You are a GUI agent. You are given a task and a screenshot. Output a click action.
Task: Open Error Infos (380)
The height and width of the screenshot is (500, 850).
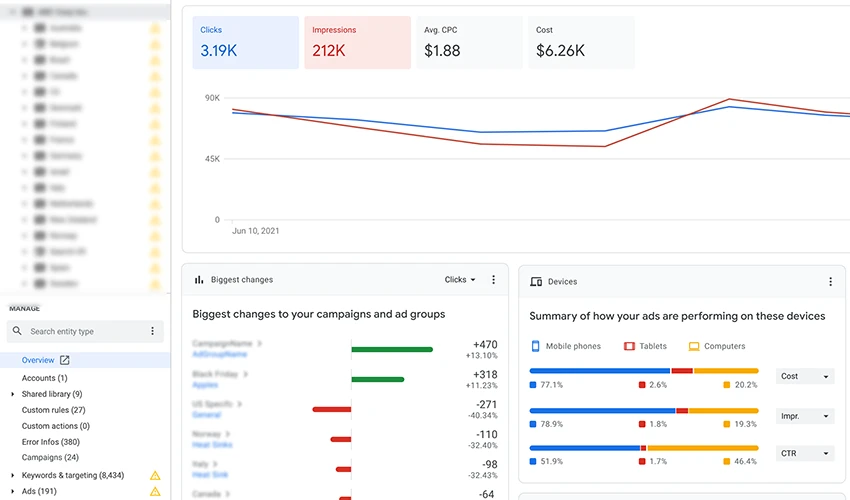tap(50, 442)
